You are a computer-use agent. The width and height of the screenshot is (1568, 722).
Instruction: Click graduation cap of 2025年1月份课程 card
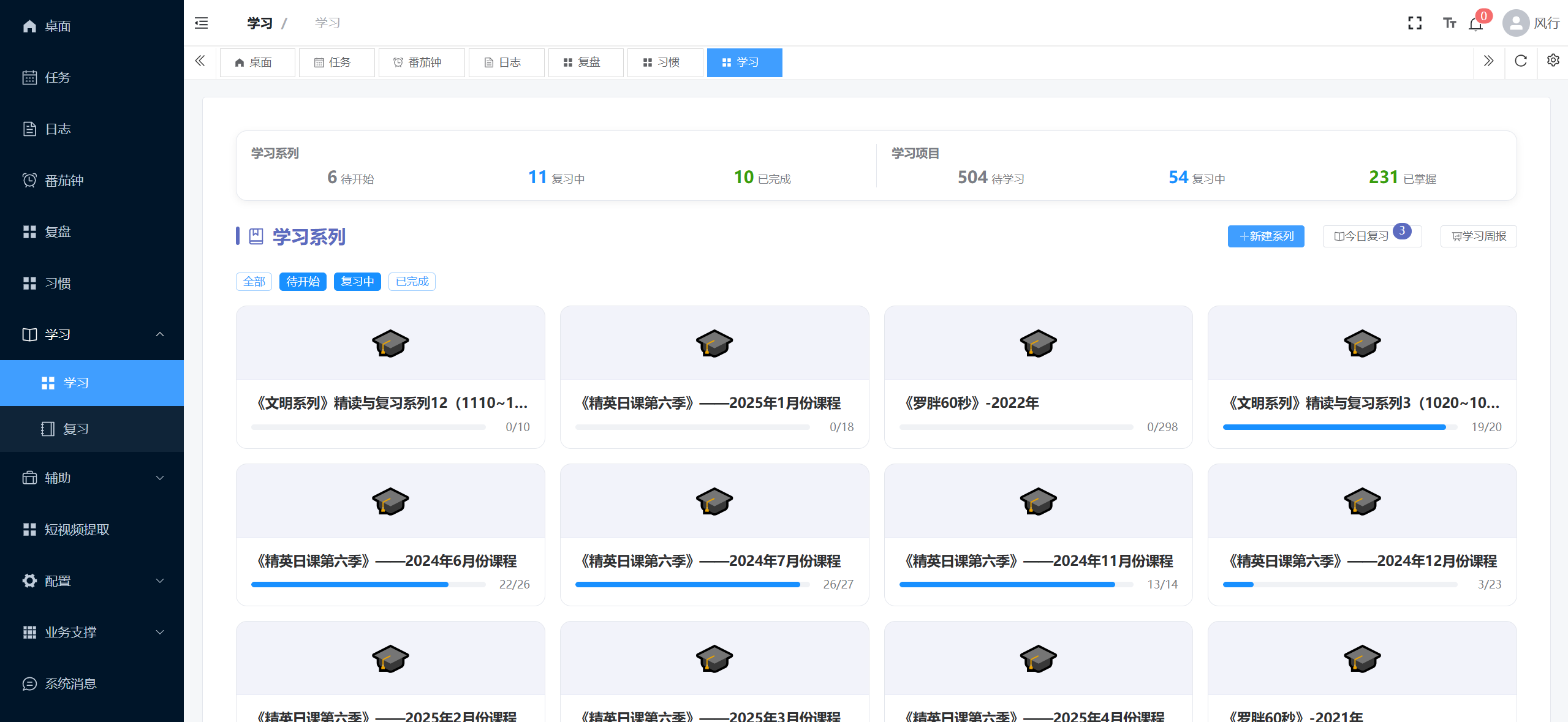714,344
